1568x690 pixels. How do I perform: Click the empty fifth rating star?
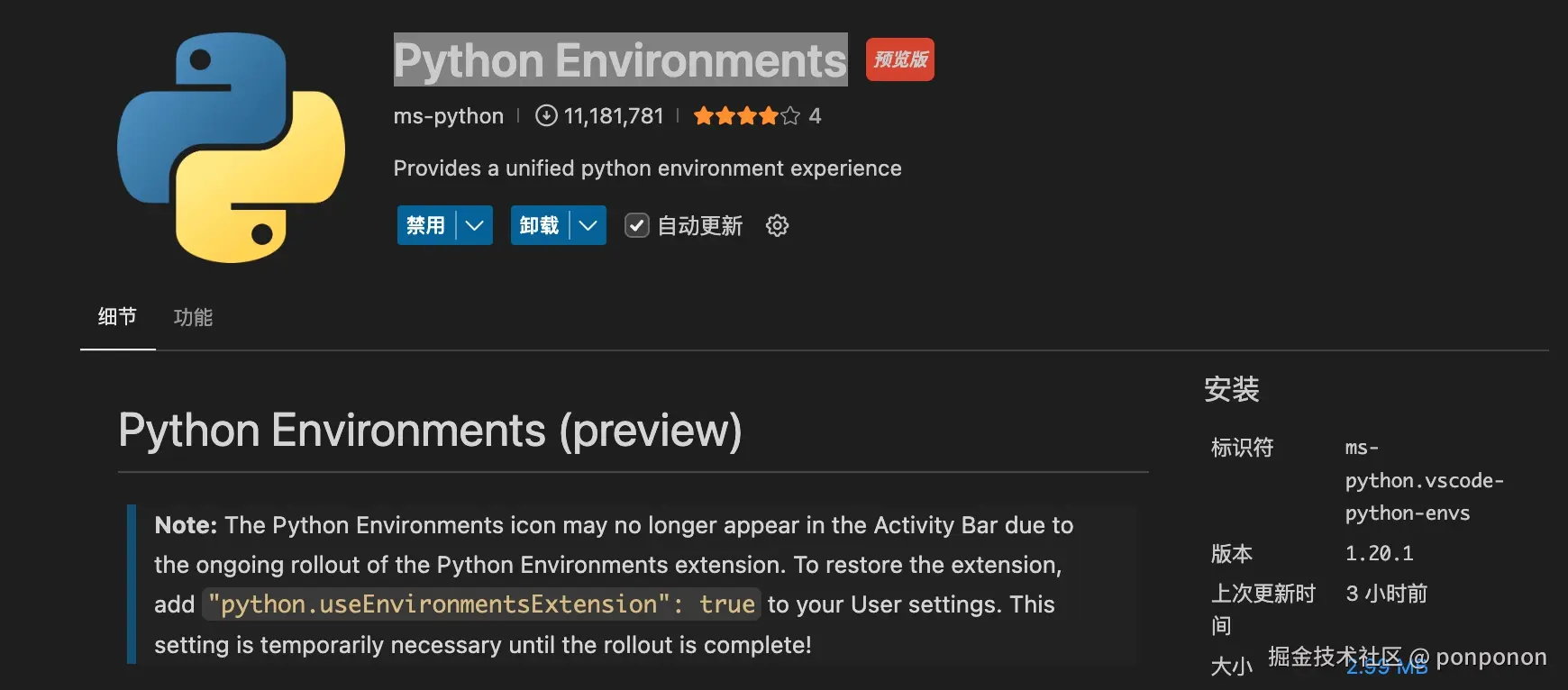[x=790, y=116]
